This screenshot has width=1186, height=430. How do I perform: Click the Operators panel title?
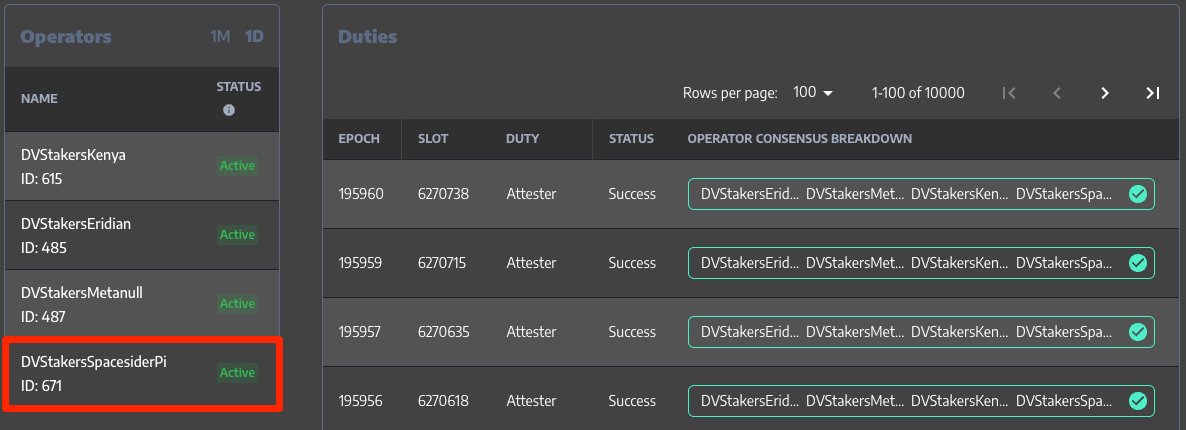coord(66,36)
